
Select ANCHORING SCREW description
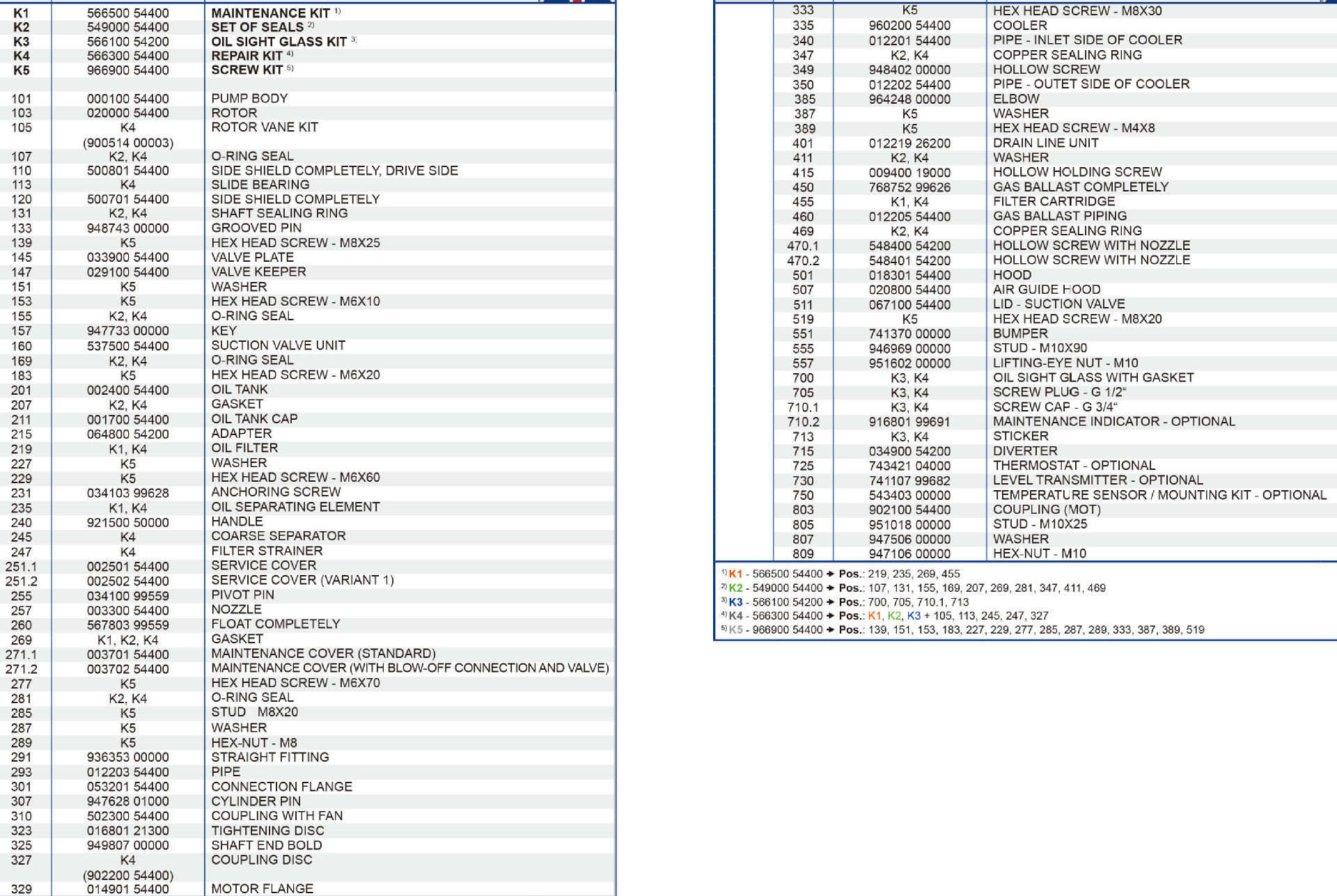(x=276, y=492)
